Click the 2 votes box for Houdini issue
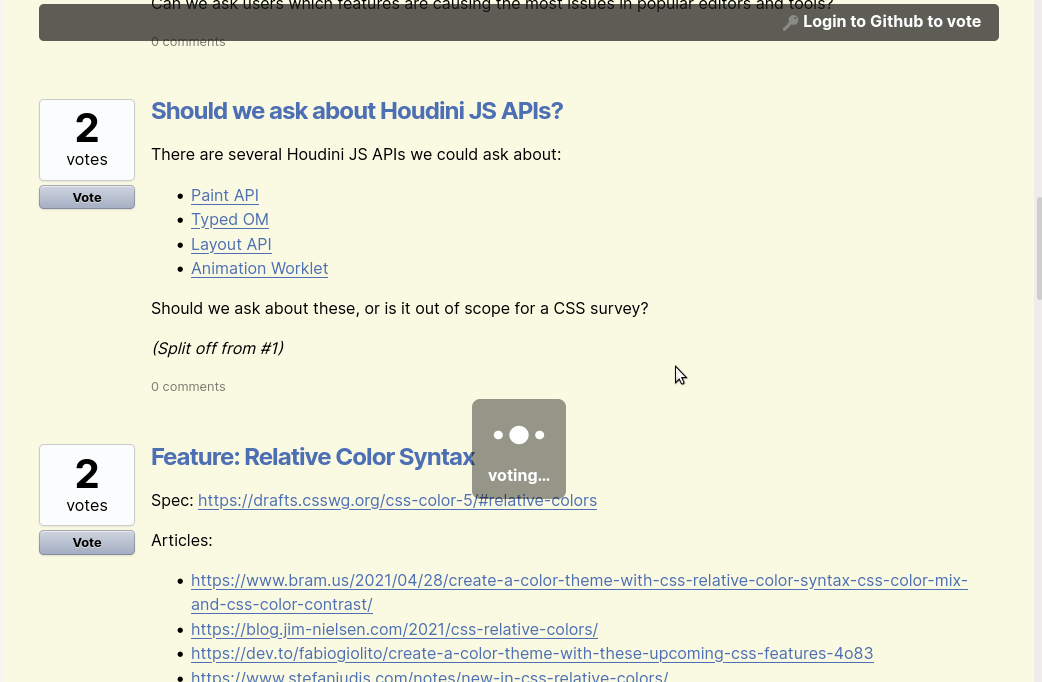Screen dimensions: 1042x682 pos(87,140)
